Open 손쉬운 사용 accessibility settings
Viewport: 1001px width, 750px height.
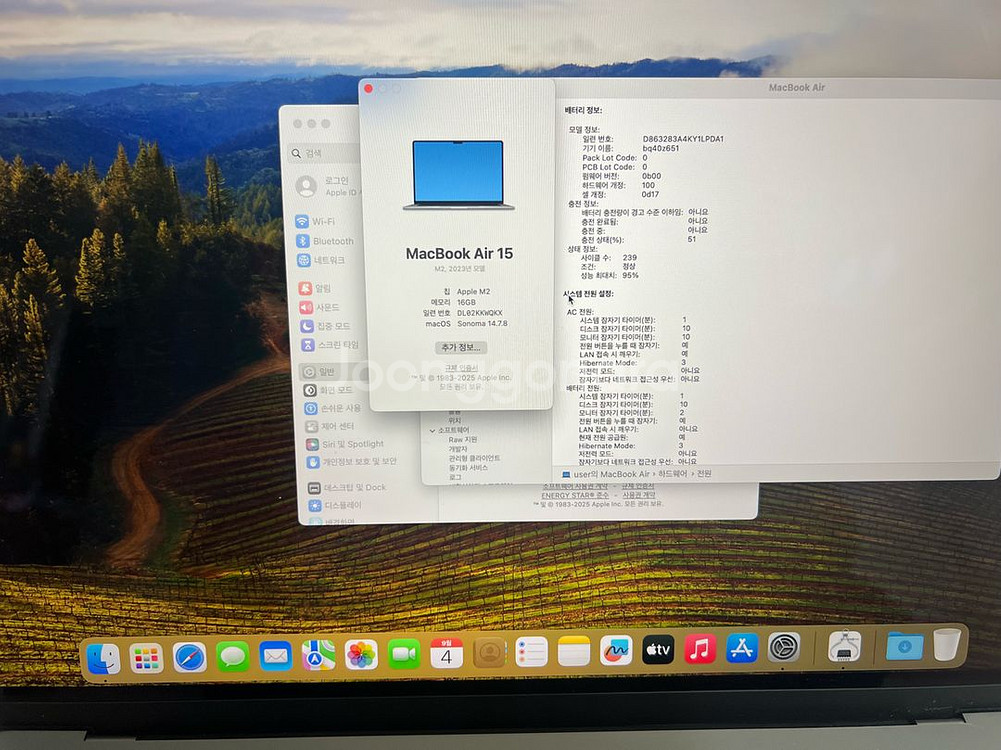(332, 408)
